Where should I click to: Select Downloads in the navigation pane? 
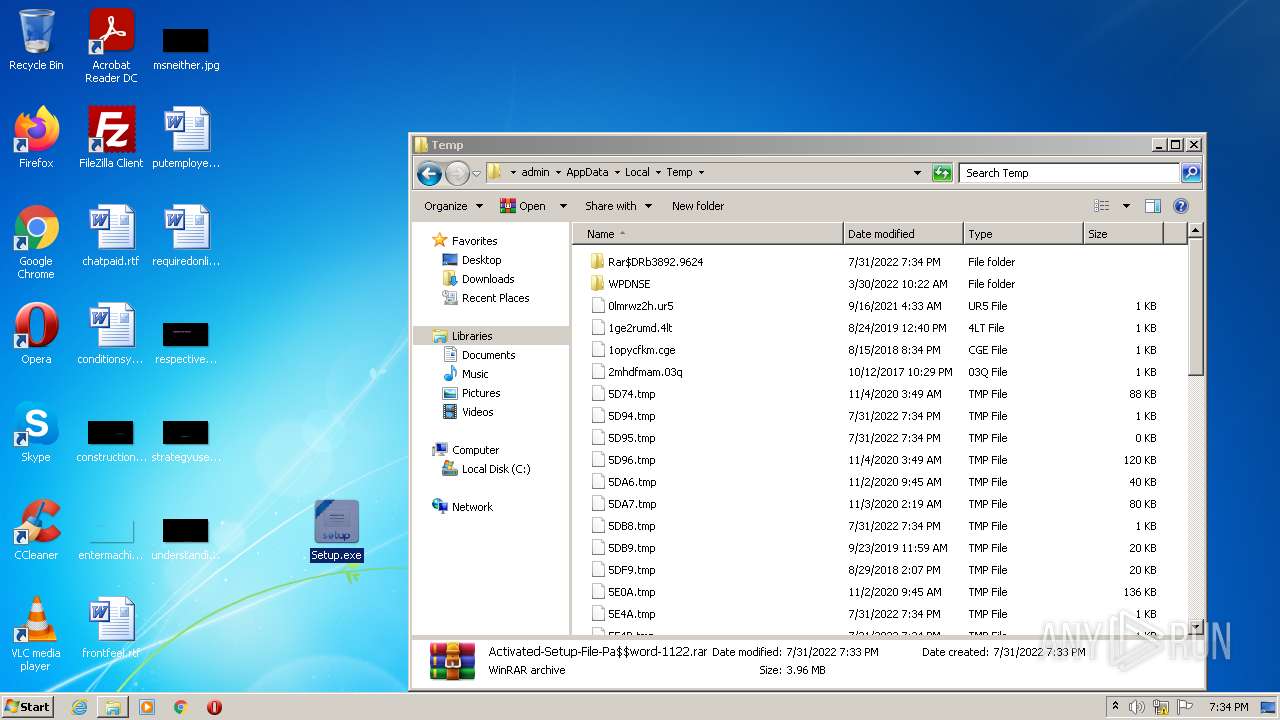[488, 279]
